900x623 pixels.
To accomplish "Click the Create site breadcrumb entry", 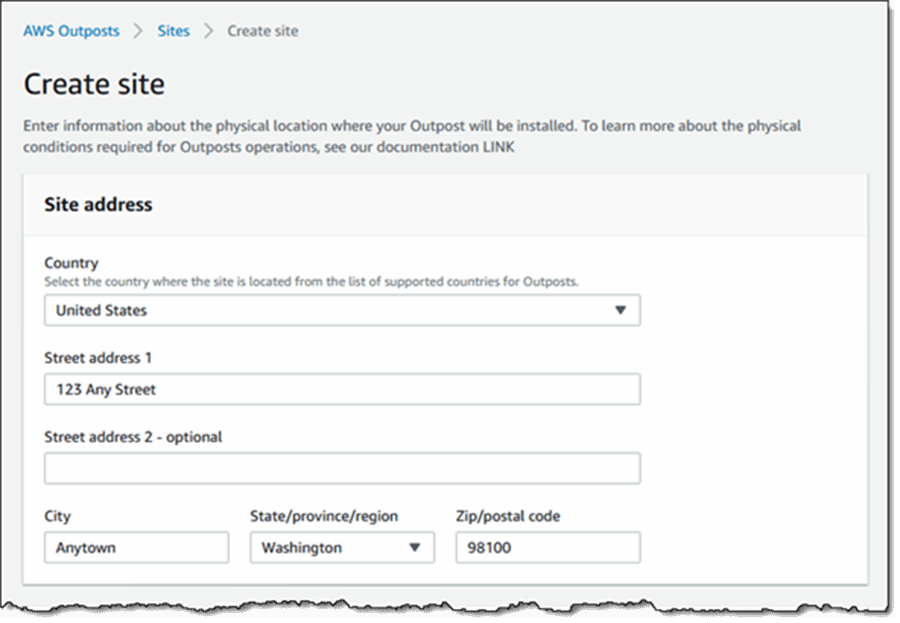I will coord(261,31).
